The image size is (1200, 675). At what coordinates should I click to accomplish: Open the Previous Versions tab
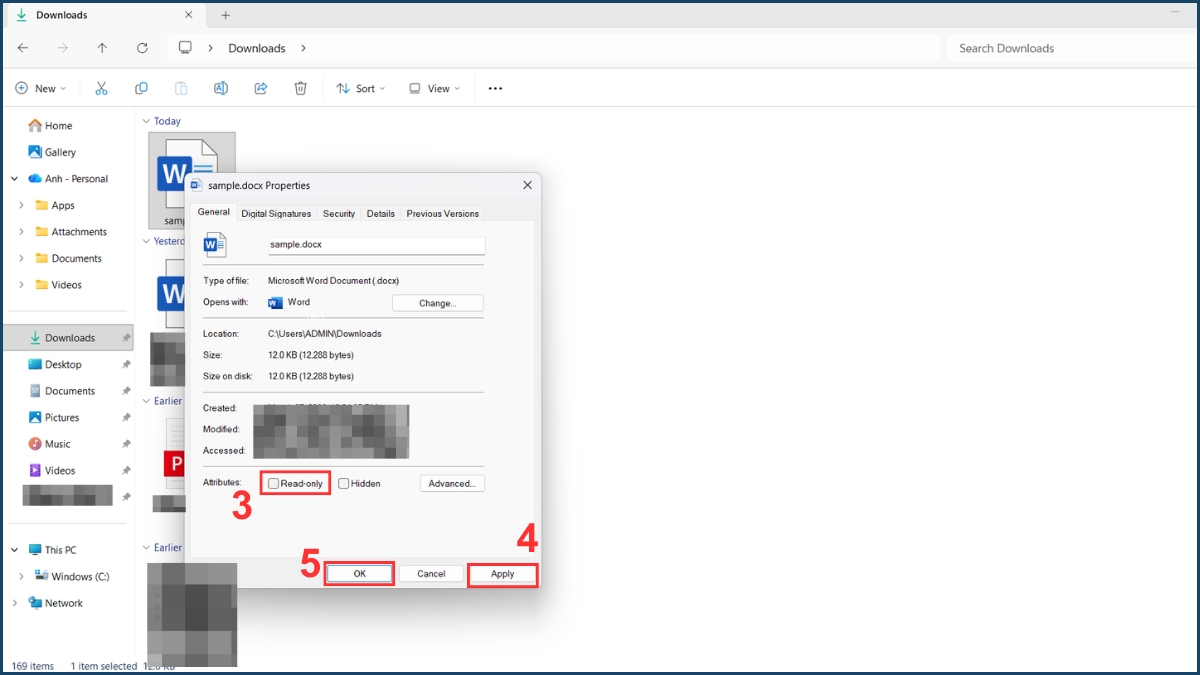coord(442,213)
